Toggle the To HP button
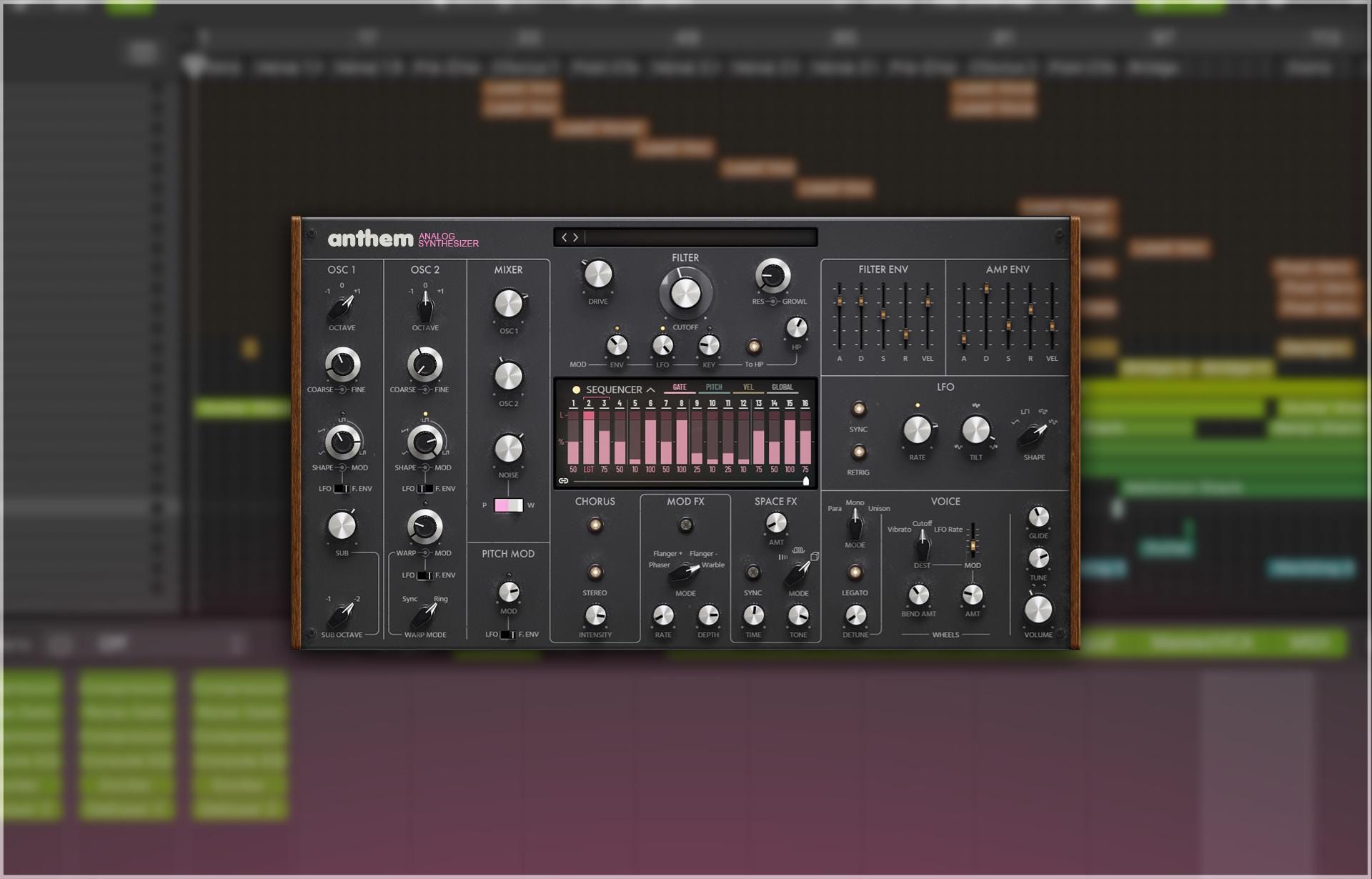The height and width of the screenshot is (879, 1372). (x=754, y=347)
